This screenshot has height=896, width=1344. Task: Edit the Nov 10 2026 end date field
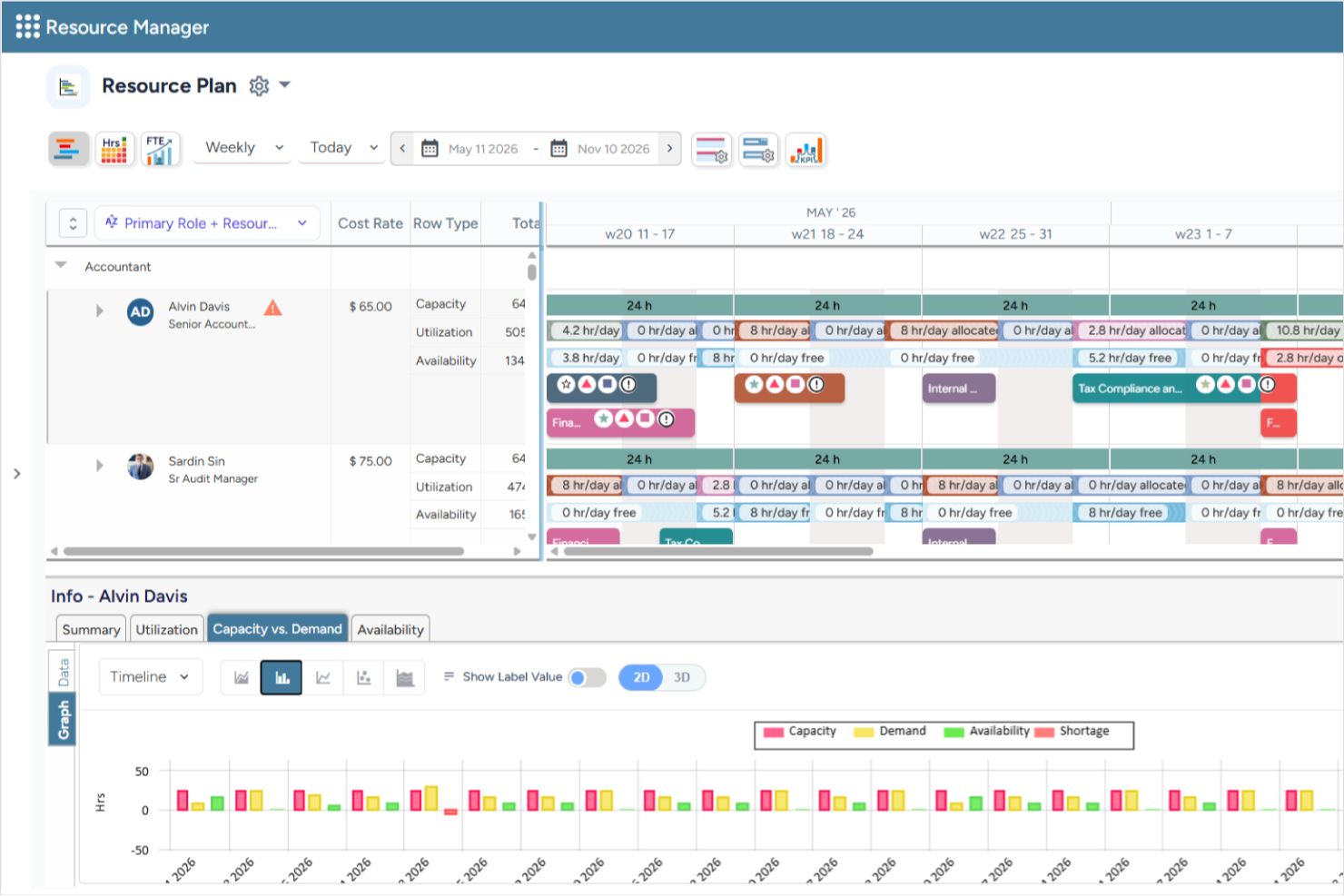[614, 149]
